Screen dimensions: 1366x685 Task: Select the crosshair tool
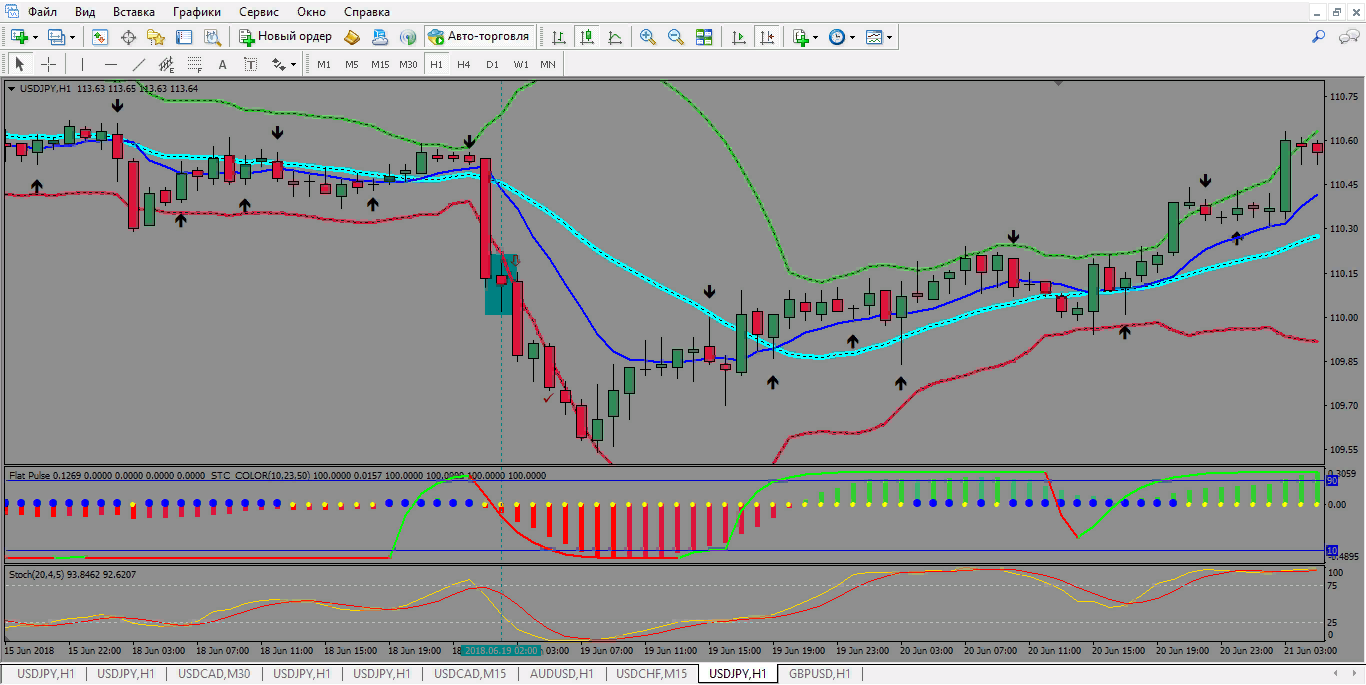tap(48, 64)
